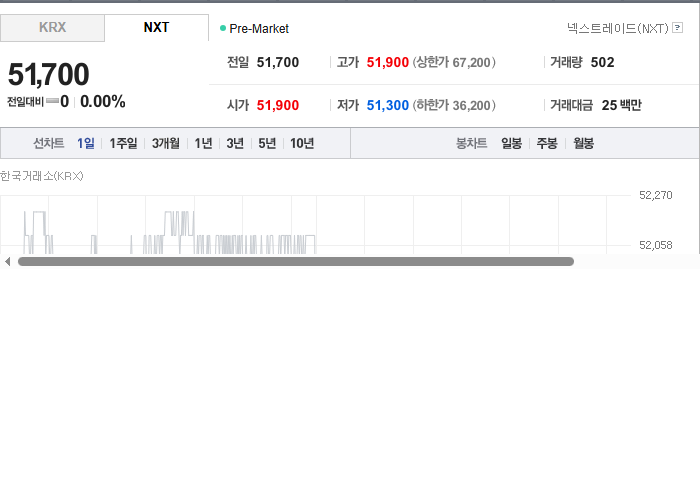Click the left scroll arrow

point(8,262)
